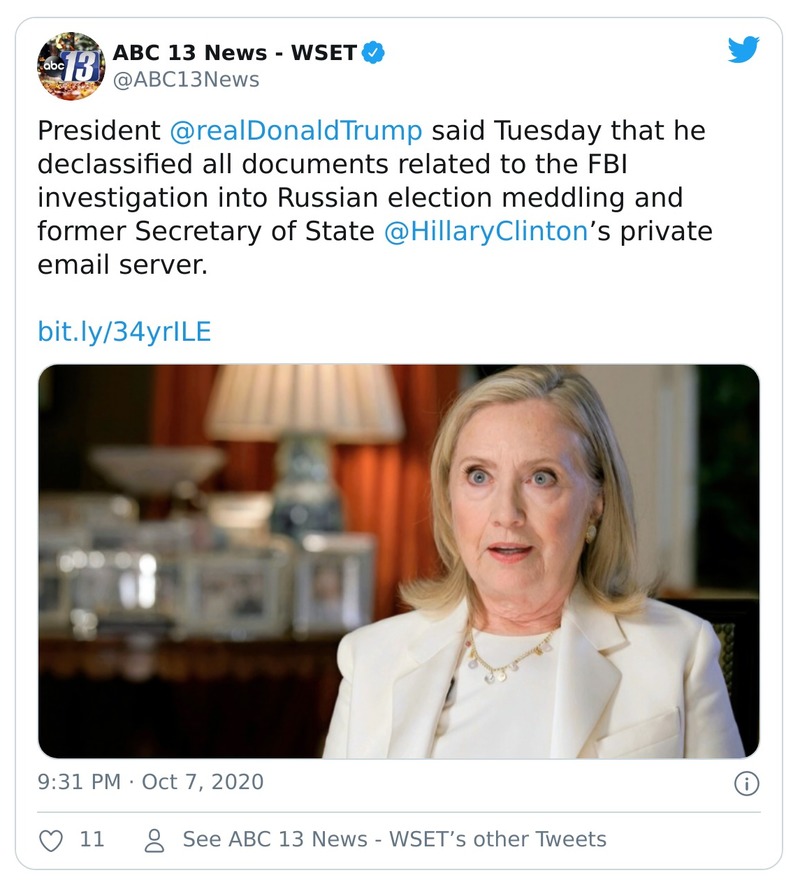Screen dimensions: 800x889
Task: Open ABC 13 profile avatar
Action: pos(71,66)
